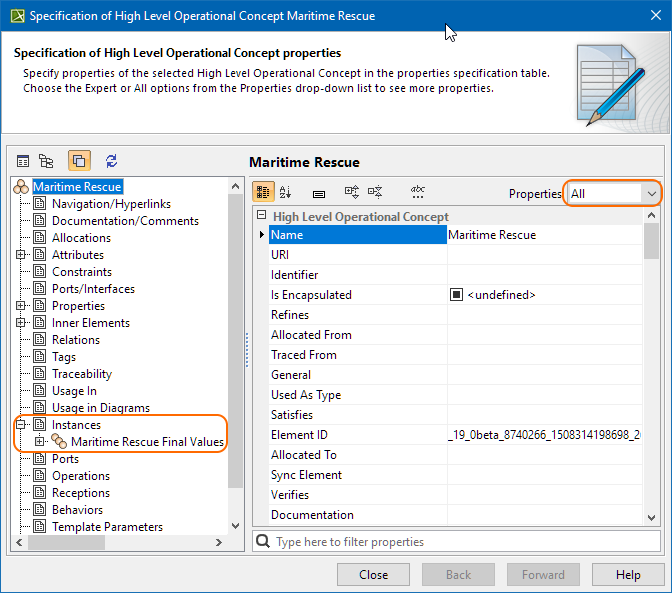Close the specification dialog window

(x=655, y=15)
